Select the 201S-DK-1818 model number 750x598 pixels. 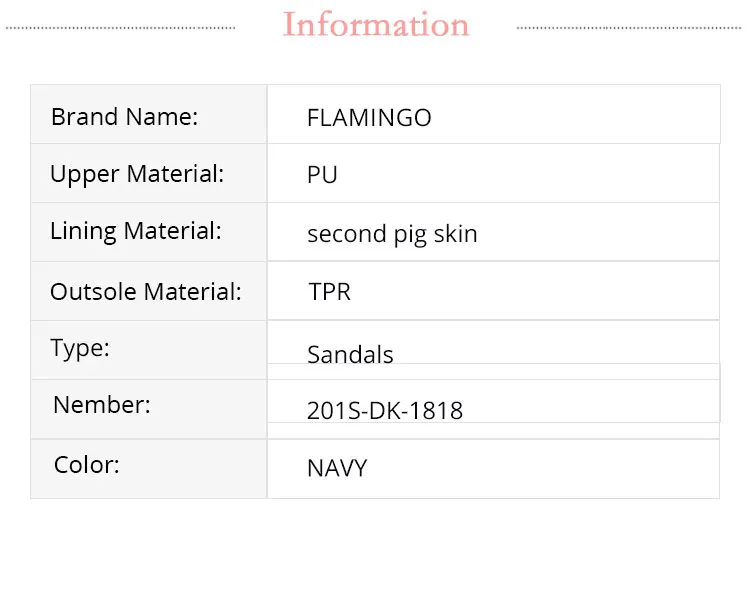click(385, 410)
